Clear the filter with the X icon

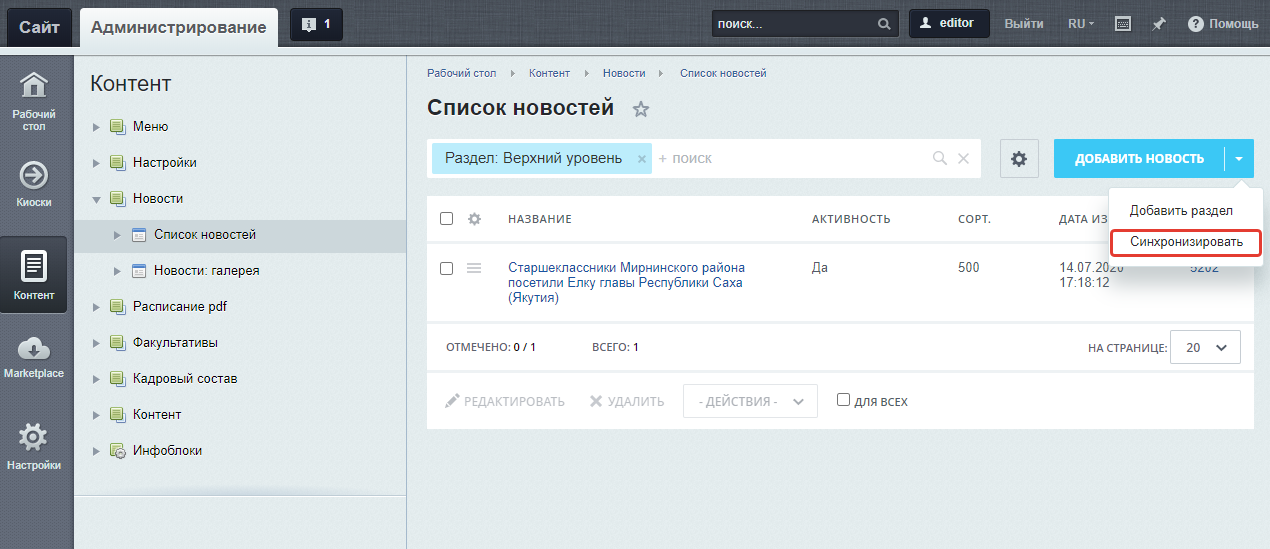click(964, 158)
